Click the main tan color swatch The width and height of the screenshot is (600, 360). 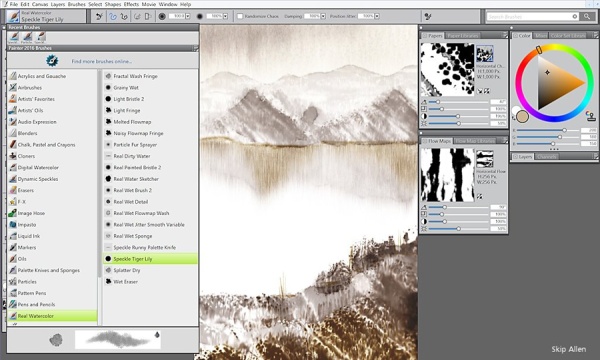522,116
